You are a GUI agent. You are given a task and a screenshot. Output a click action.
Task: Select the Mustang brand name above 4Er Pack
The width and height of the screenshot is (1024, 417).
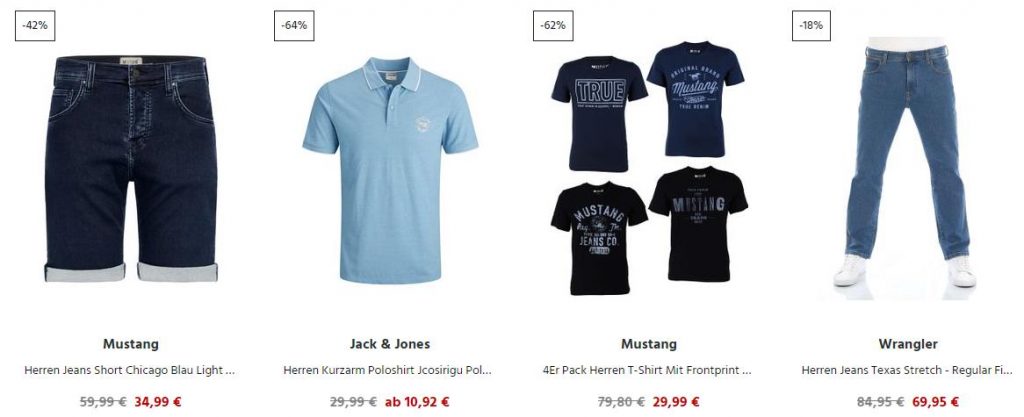coord(649,344)
